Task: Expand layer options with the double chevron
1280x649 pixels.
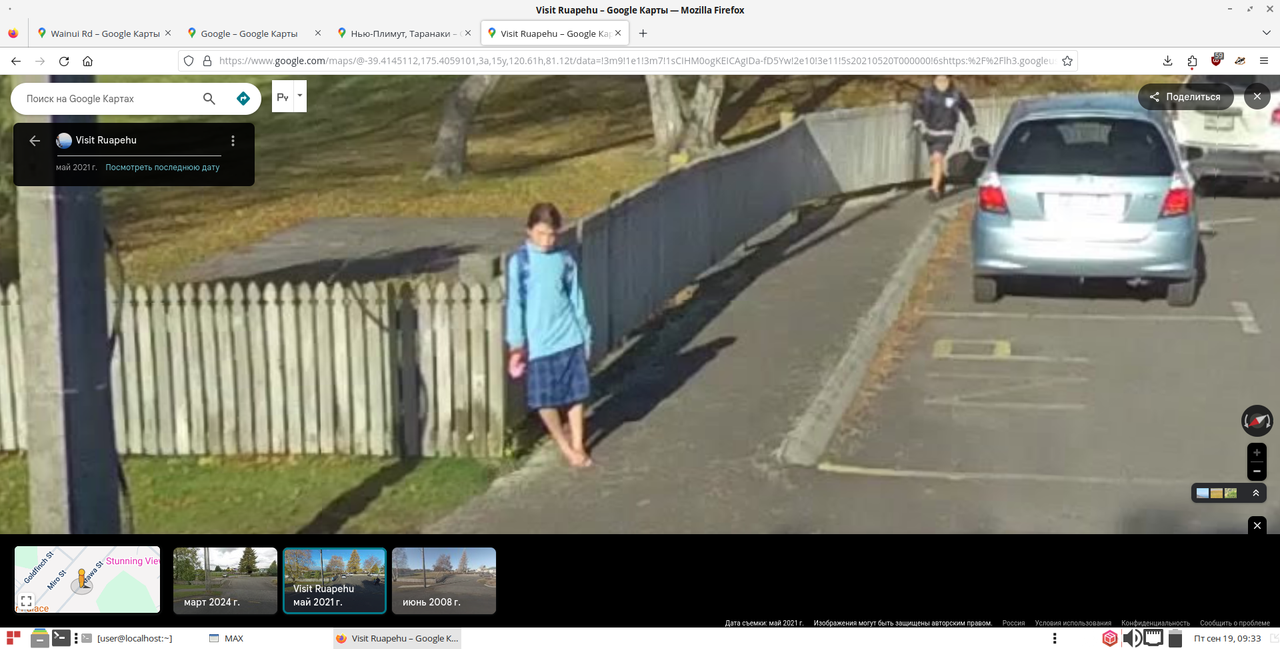Action: pyautogui.click(x=1256, y=493)
